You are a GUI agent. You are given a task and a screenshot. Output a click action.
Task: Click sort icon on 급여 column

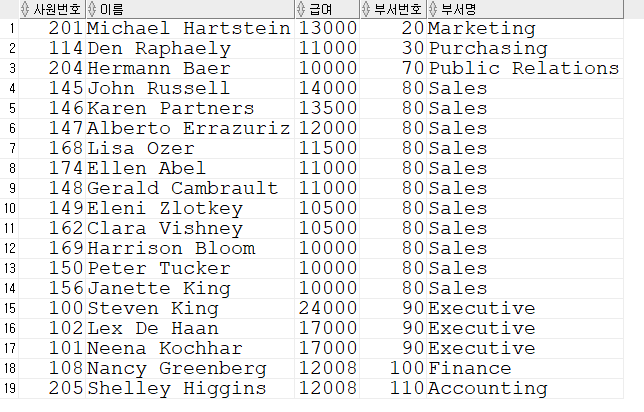tap(301, 9)
